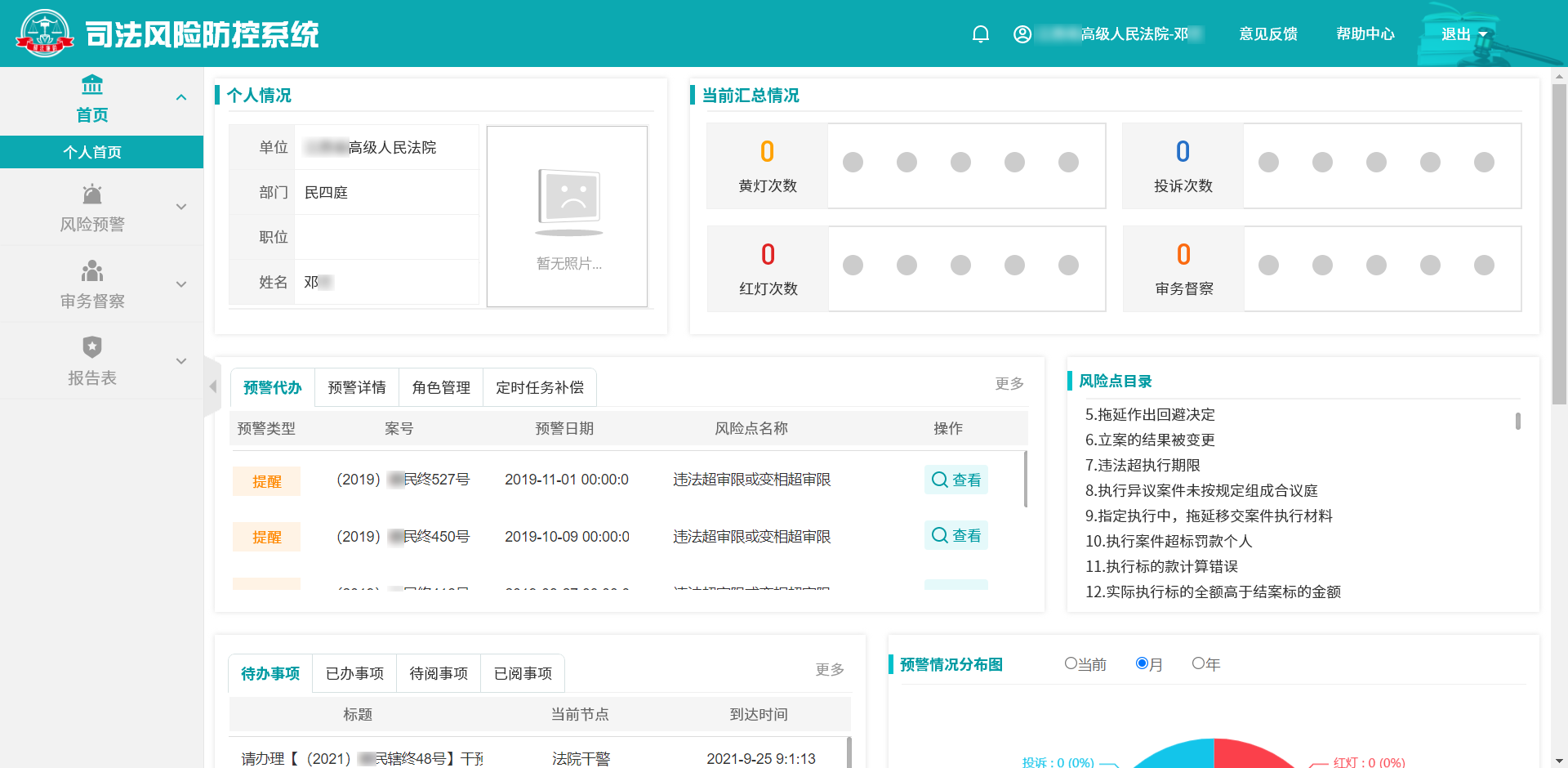
Task: Click the 更多 link above the warning list
Action: click(x=1008, y=382)
